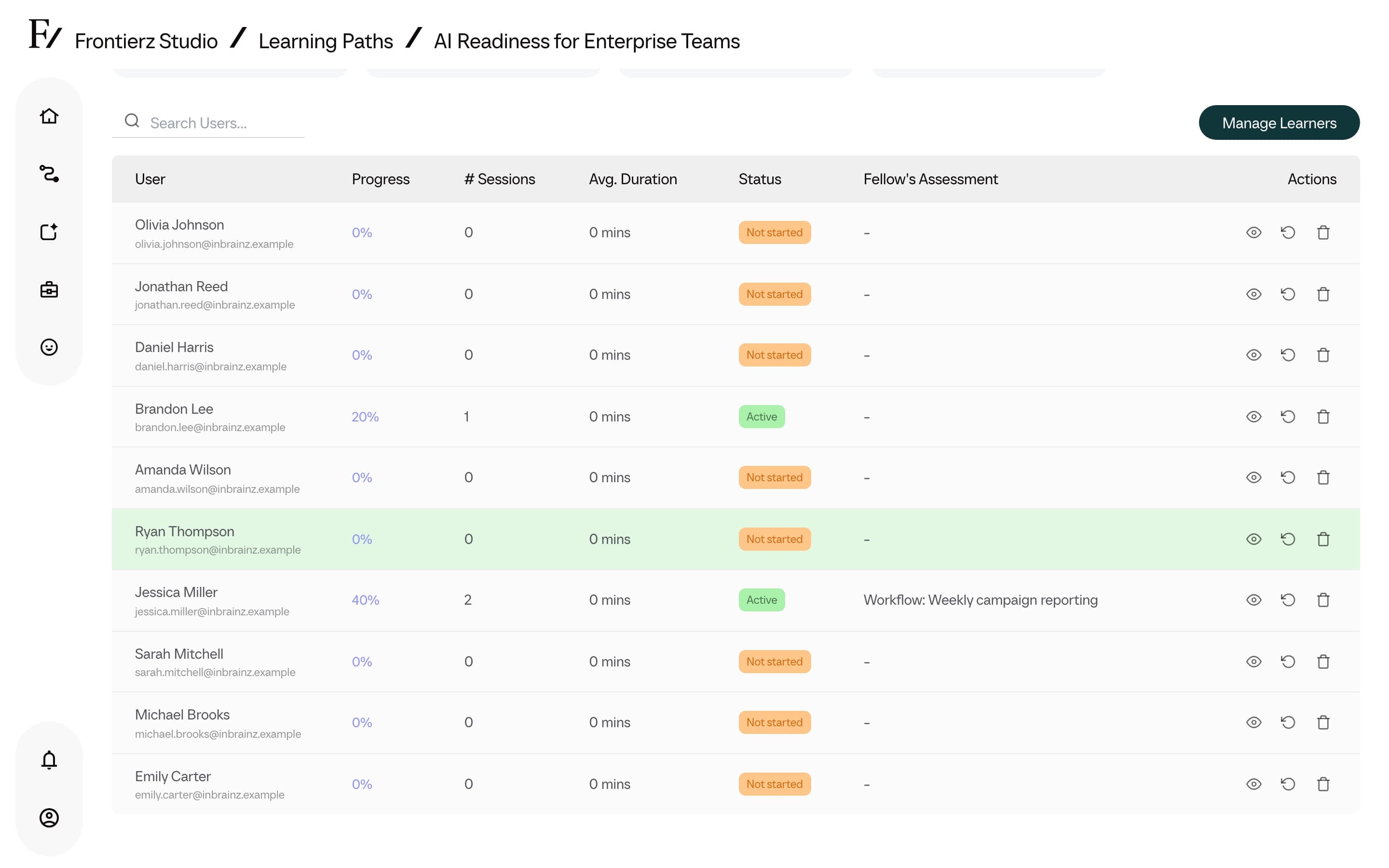Reset progress for Jessica Miller
This screenshot has height=868, width=1389.
click(x=1288, y=600)
